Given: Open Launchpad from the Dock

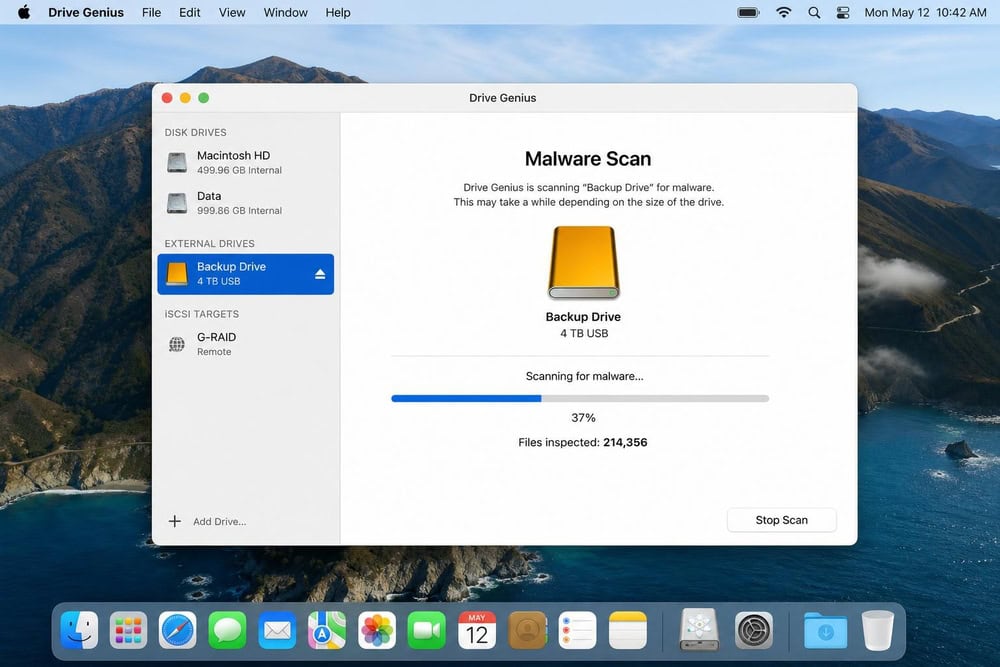Looking at the screenshot, I should point(128,630).
